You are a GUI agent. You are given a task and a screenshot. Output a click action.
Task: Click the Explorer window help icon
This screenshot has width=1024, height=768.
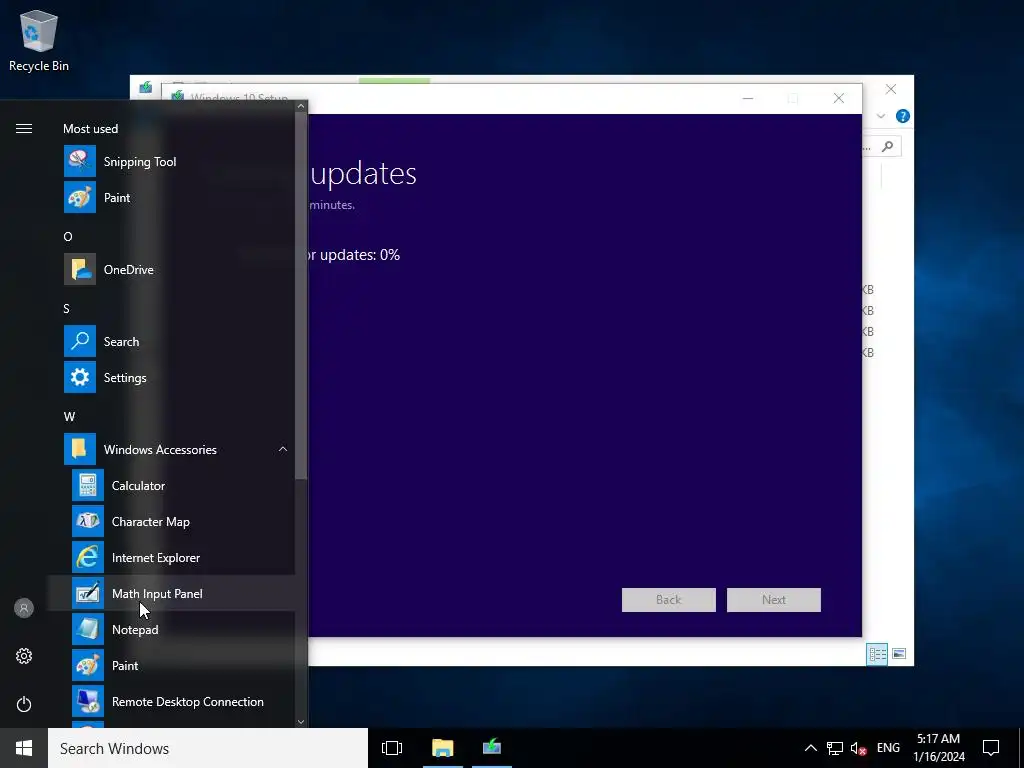coord(903,116)
